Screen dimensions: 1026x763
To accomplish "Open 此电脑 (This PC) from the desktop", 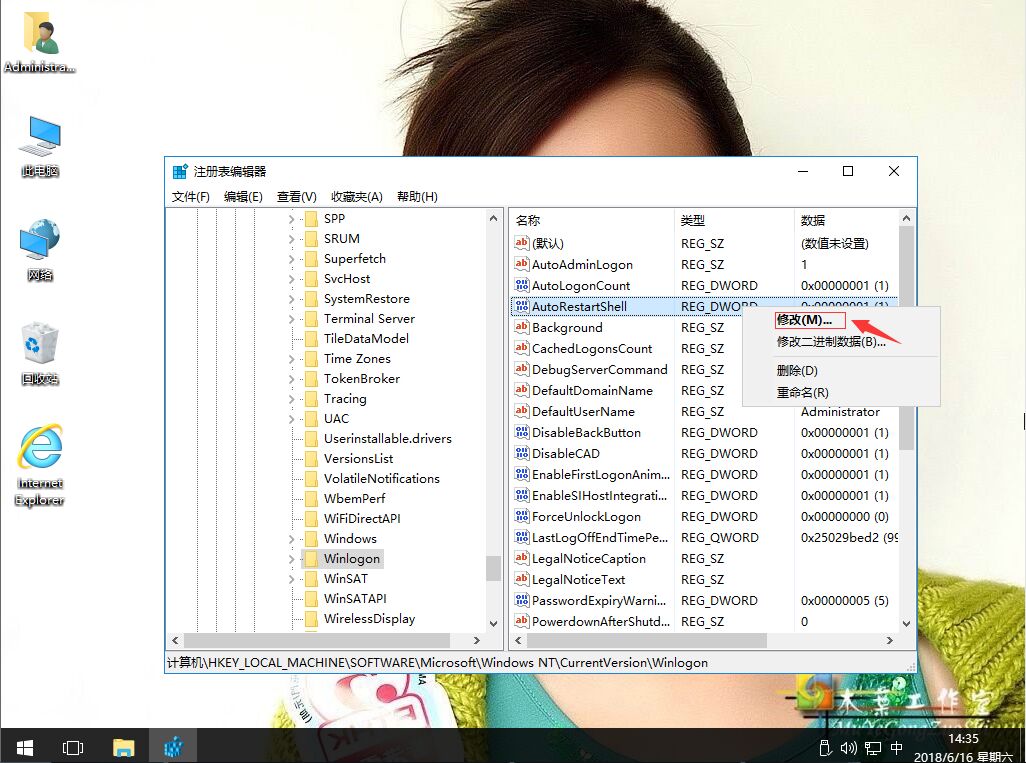I will point(38,140).
